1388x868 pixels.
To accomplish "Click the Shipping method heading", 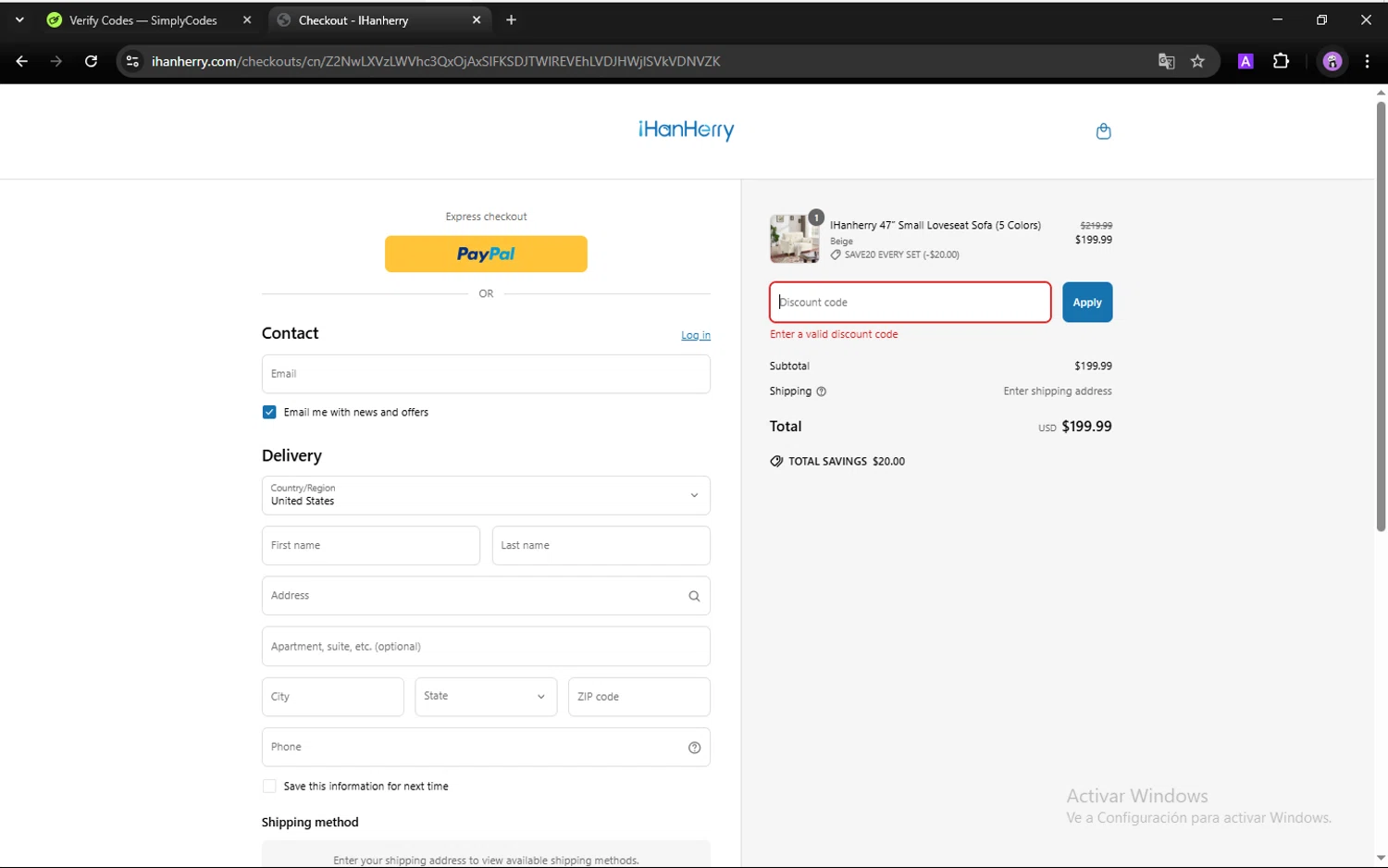I will tap(310, 823).
